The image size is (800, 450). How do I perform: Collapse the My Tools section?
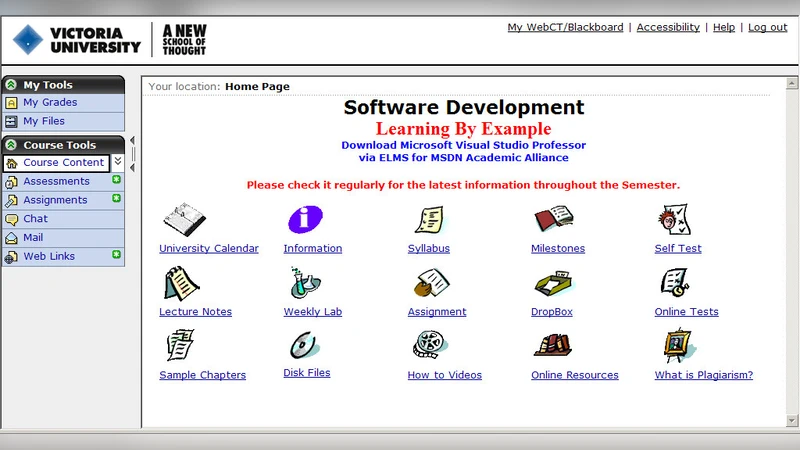[11, 85]
